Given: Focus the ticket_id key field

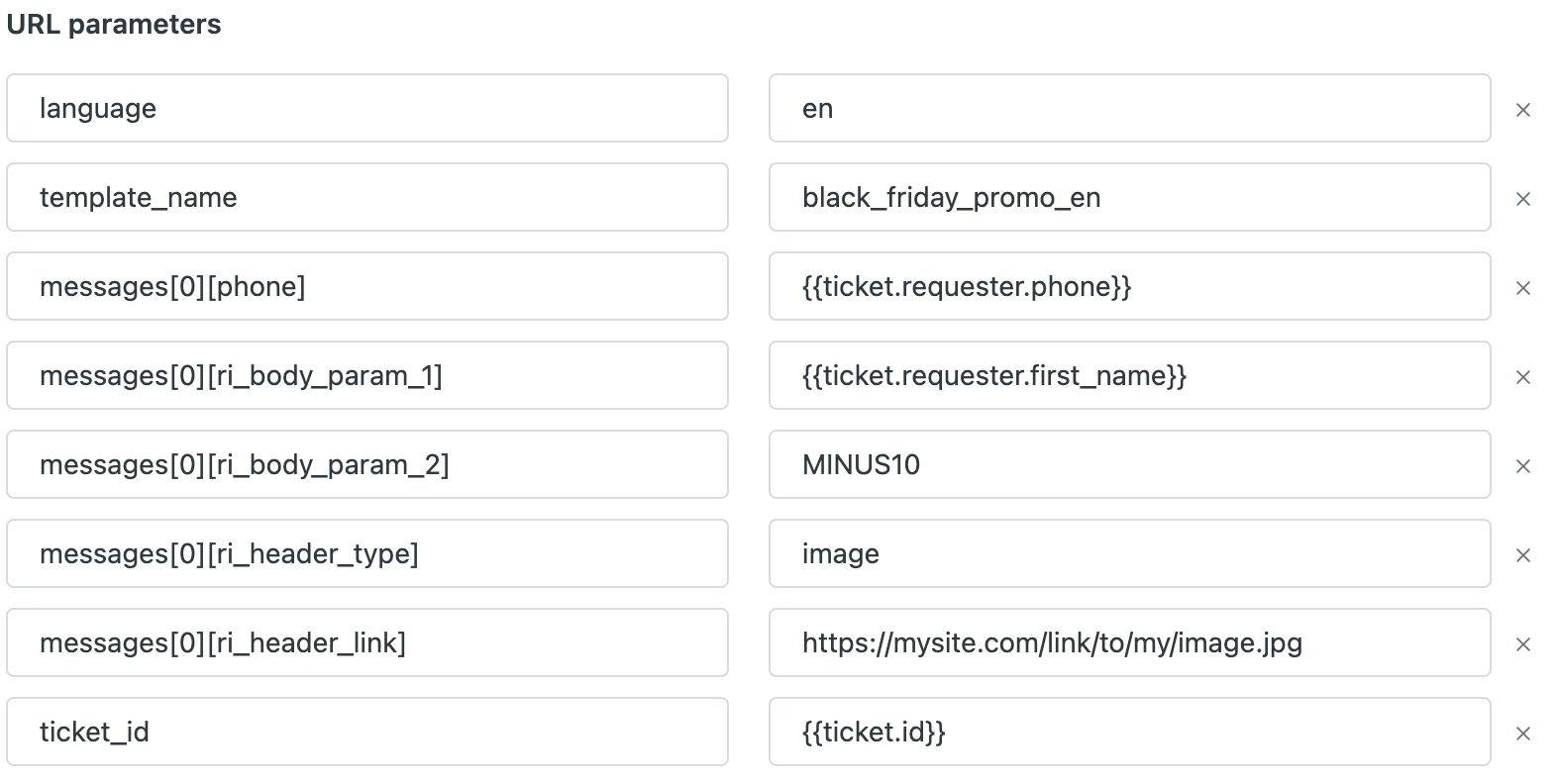Looking at the screenshot, I should pos(366,732).
